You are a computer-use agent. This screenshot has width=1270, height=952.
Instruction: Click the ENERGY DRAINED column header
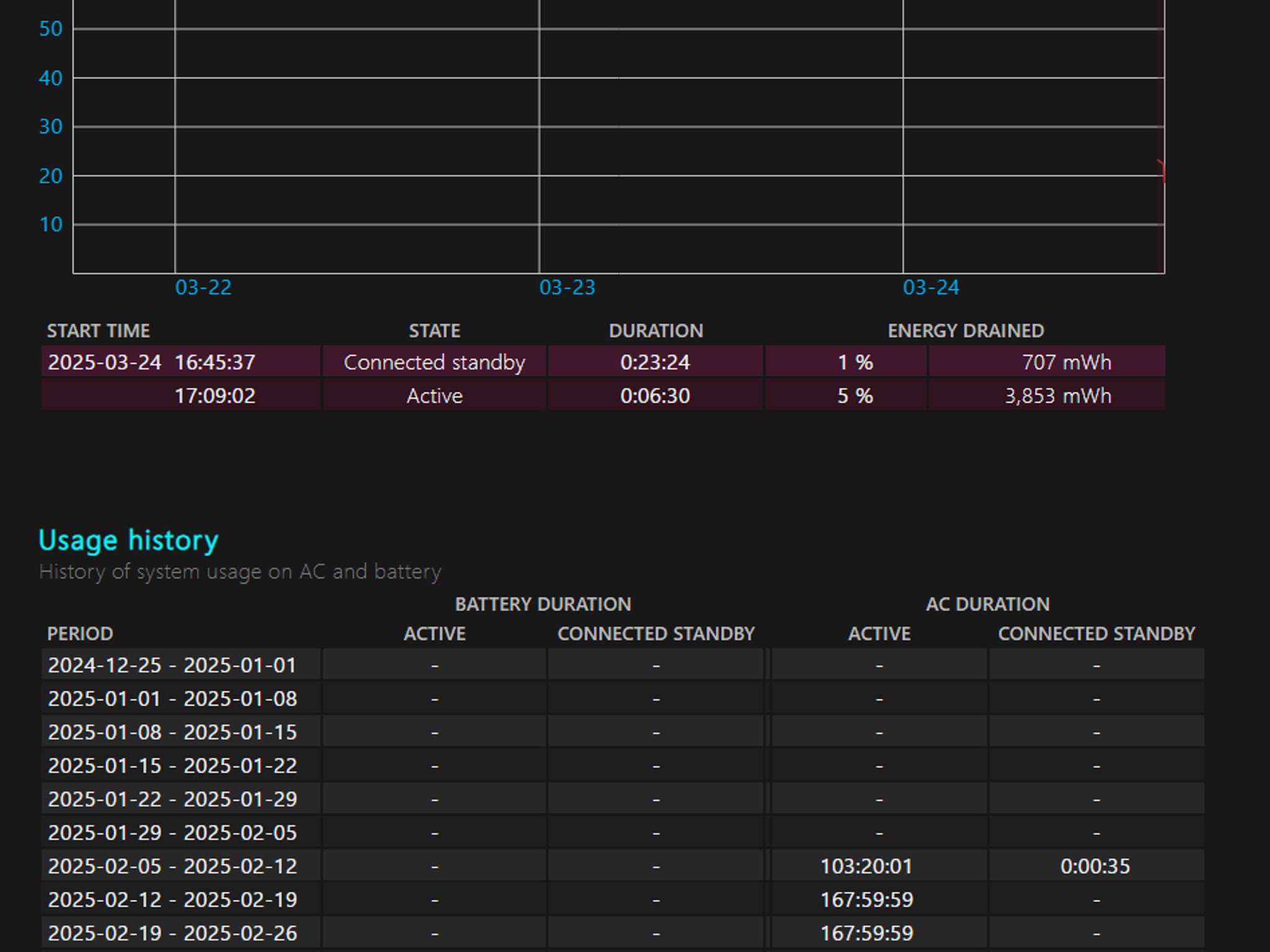(x=966, y=330)
